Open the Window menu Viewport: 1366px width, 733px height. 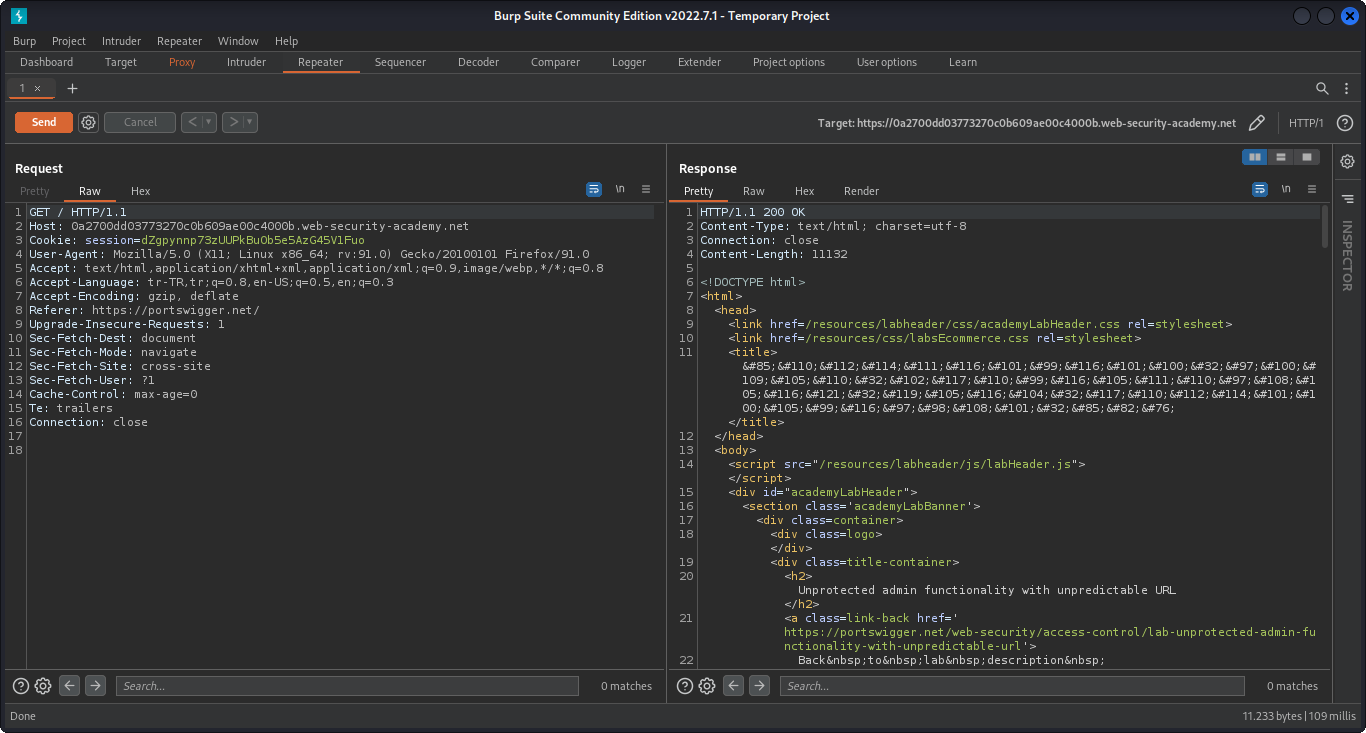click(x=238, y=41)
